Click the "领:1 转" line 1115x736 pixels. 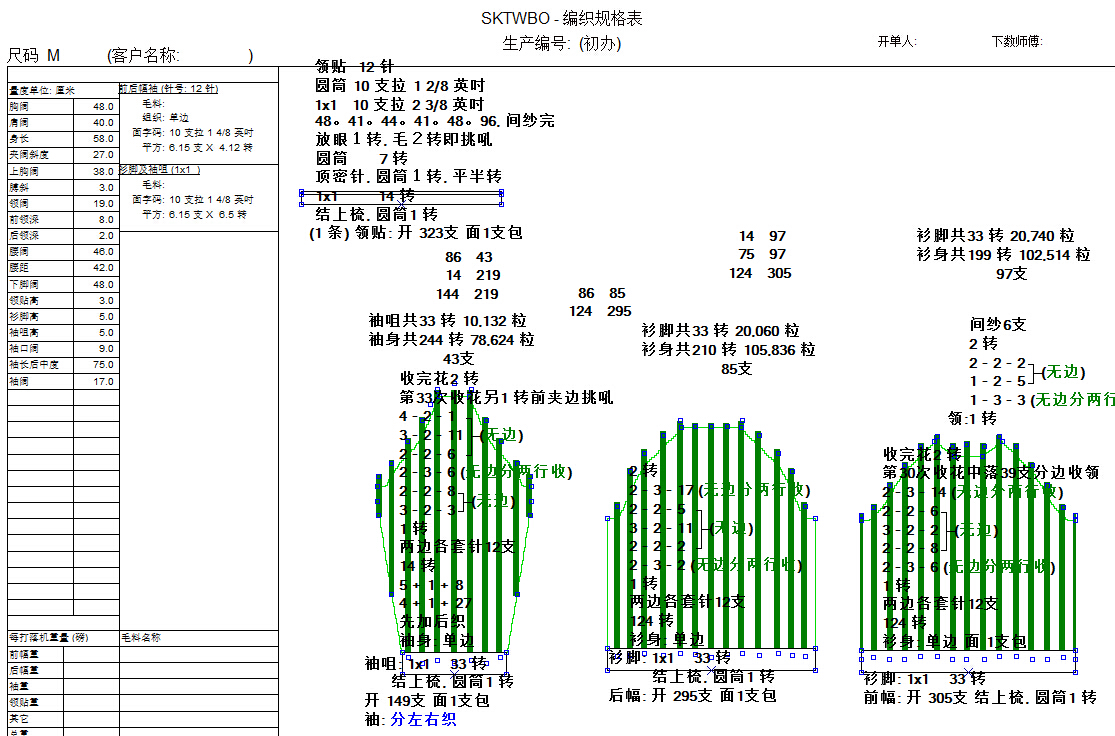(x=972, y=418)
